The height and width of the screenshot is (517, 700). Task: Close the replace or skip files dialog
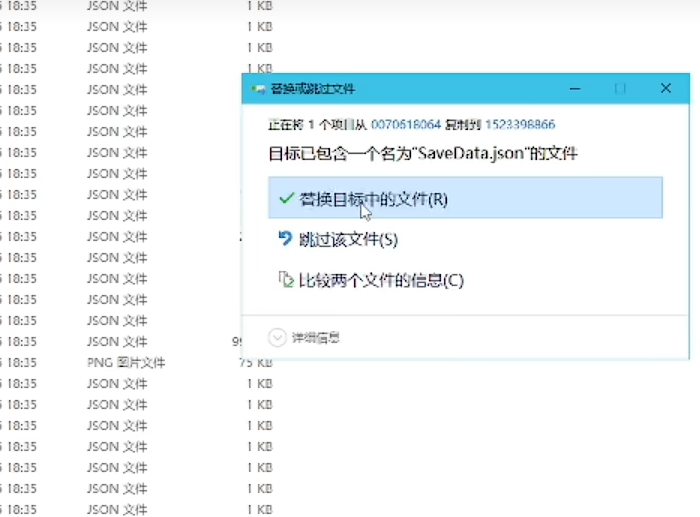pyautogui.click(x=665, y=88)
